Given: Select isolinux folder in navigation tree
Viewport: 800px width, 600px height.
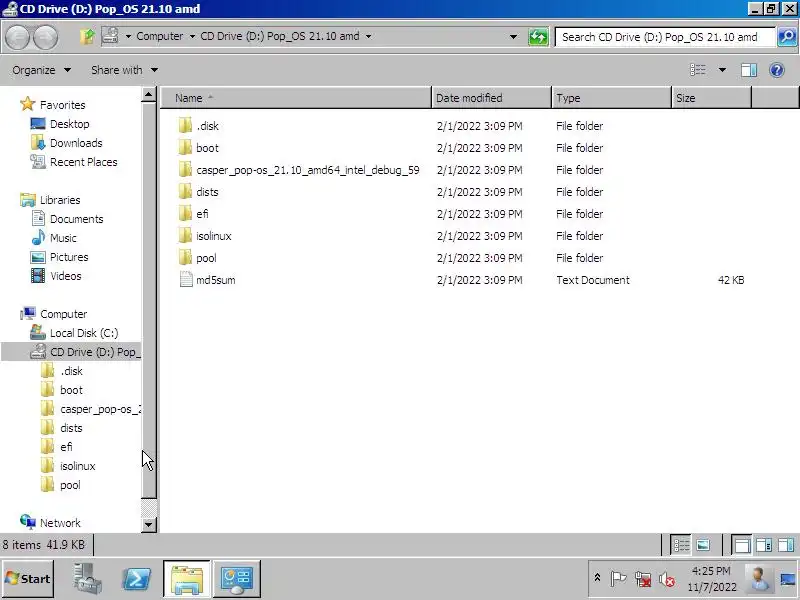Looking at the screenshot, I should point(78,466).
